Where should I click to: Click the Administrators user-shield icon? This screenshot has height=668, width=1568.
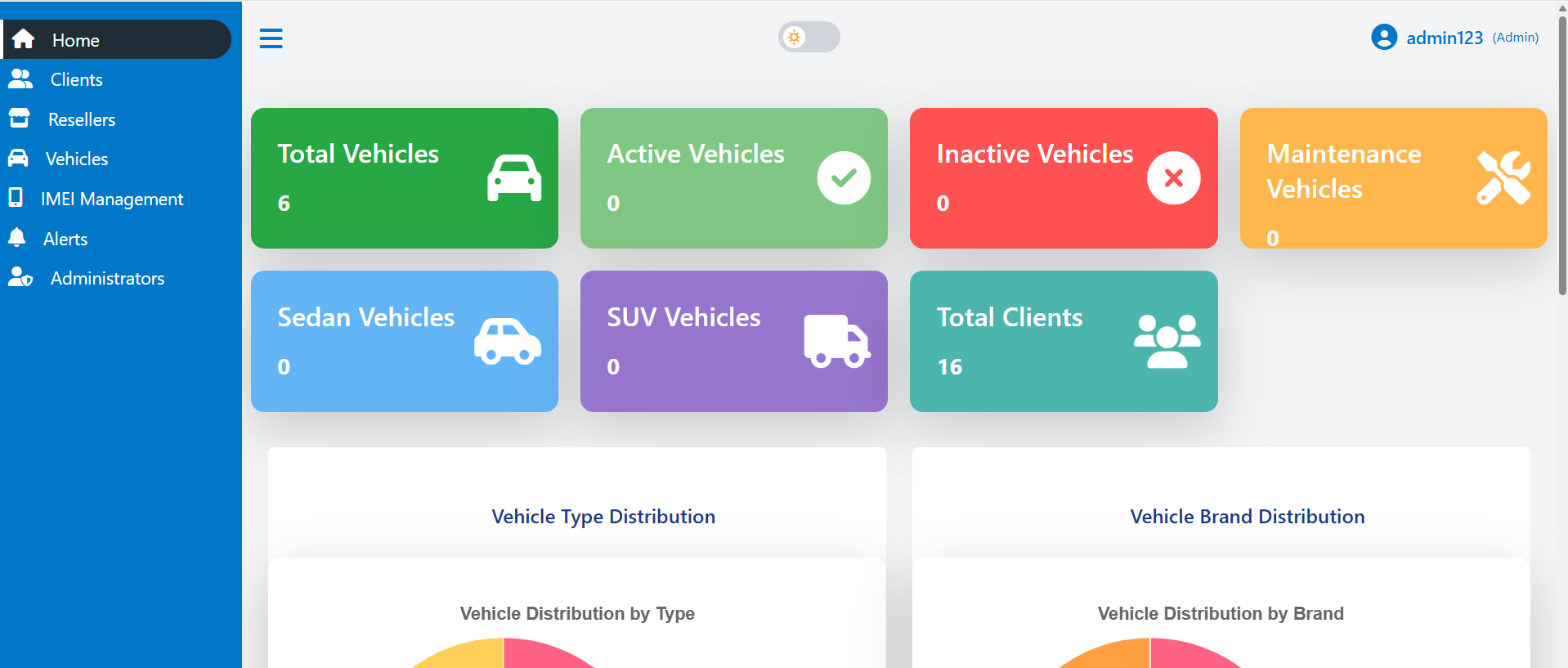[x=20, y=277]
